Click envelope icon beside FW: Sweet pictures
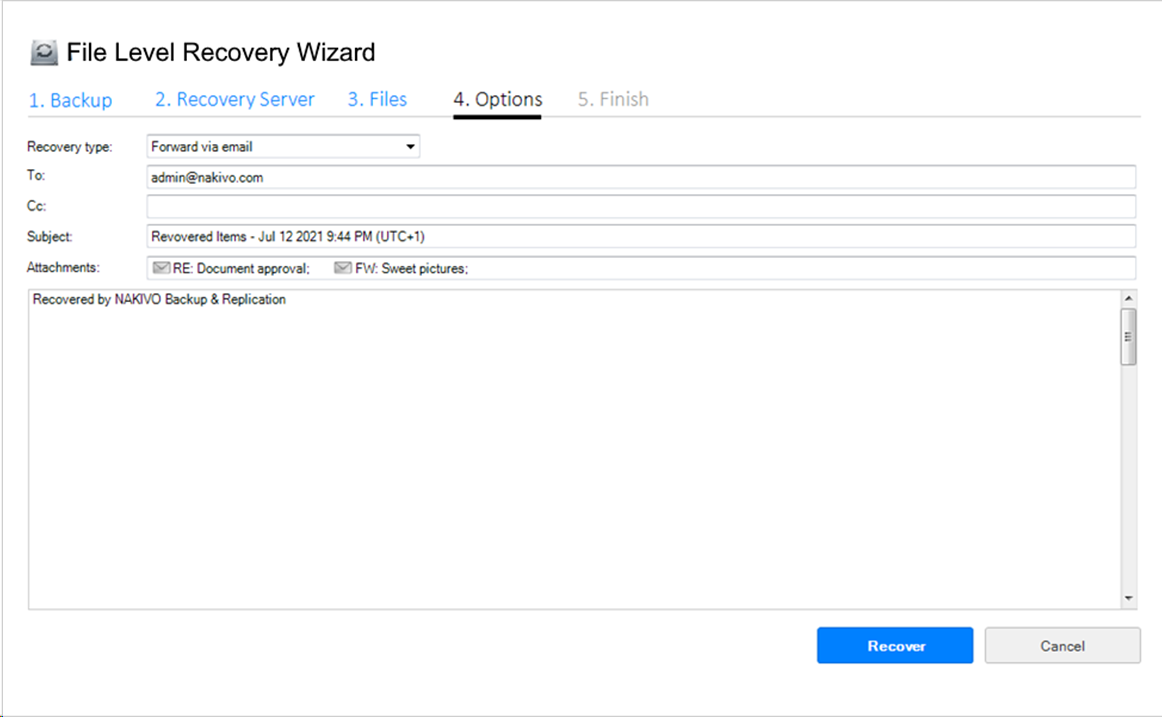The width and height of the screenshot is (1162, 717). [x=343, y=268]
